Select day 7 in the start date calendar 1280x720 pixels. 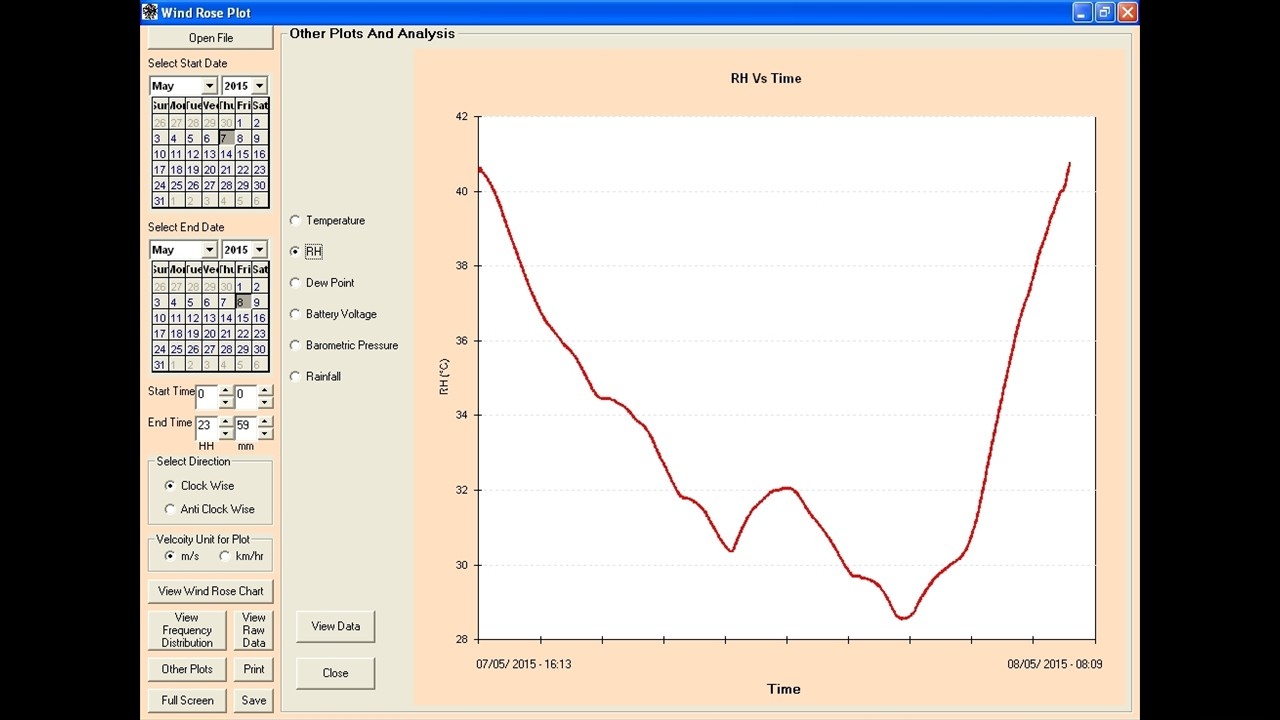point(226,138)
